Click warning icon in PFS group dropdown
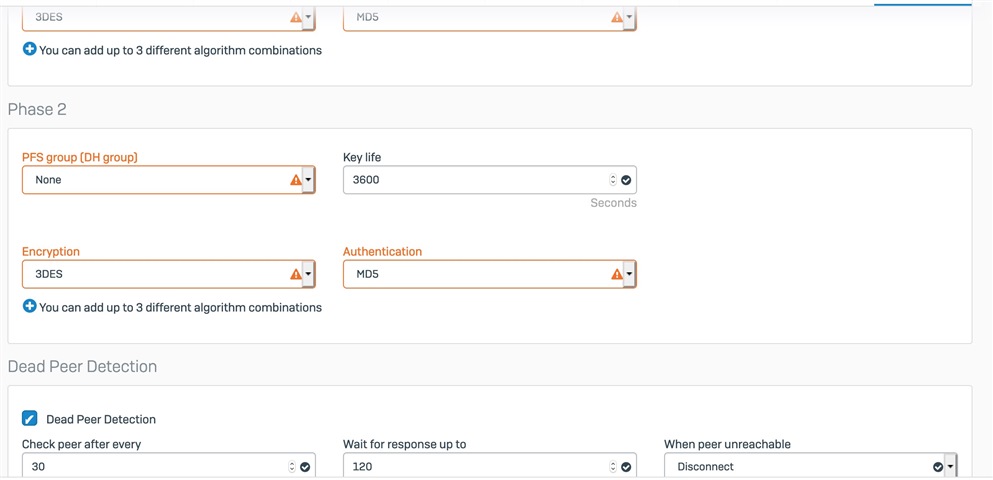Screen dimensions: 993x480 (296, 180)
